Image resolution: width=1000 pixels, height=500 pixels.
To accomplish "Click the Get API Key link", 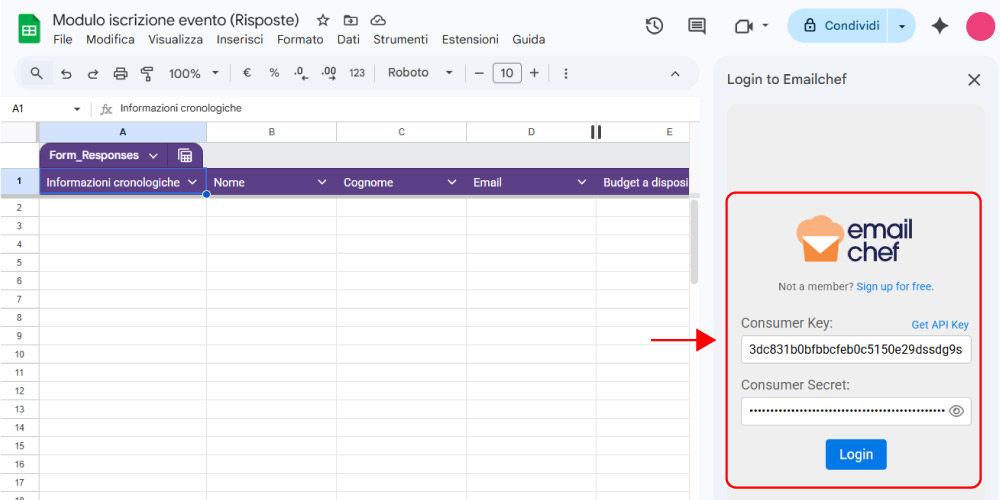I will [939, 325].
